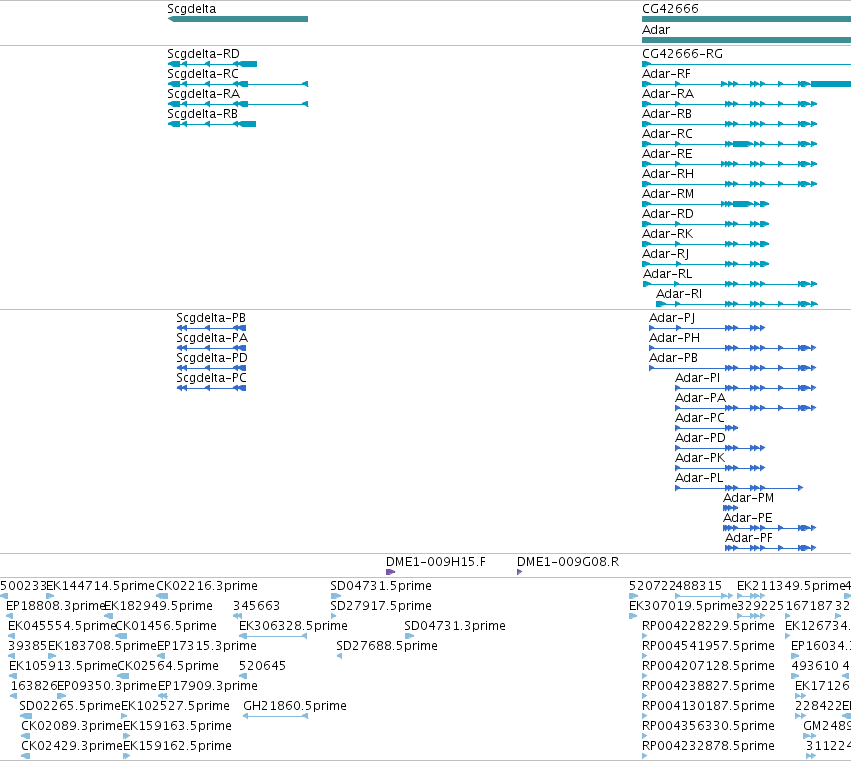Open EST label SD04731.3prime
The image size is (851, 761).
(455, 626)
